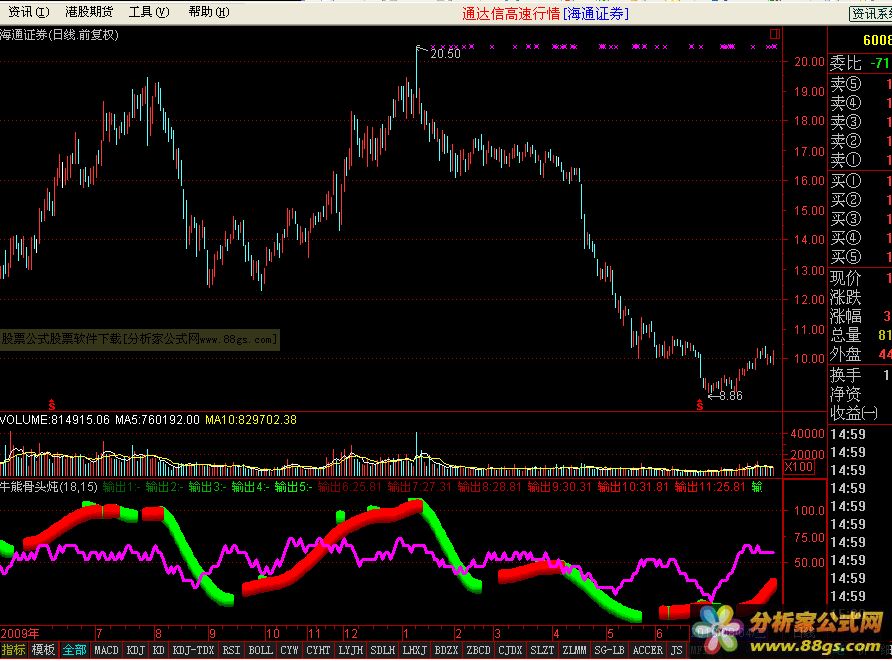Click the 卖⑤ ask row
Image resolution: width=892 pixels, height=661 pixels.
860,84
